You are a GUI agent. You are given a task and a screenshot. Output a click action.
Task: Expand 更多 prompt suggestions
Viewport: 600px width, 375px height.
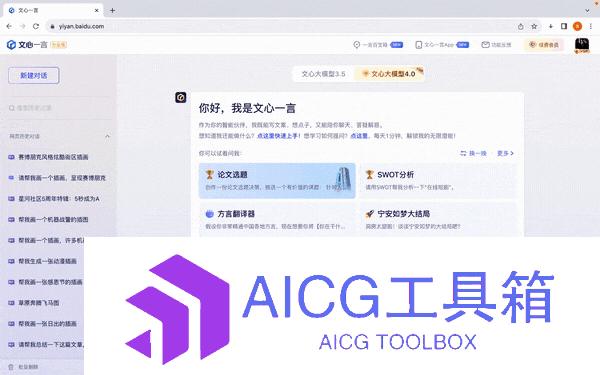[505, 153]
